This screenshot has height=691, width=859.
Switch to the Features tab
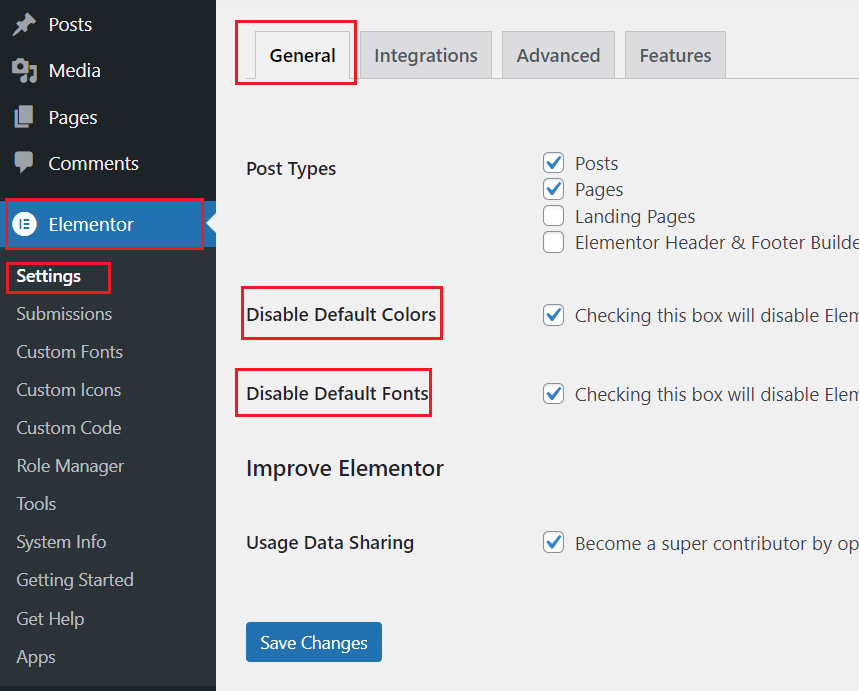click(675, 55)
